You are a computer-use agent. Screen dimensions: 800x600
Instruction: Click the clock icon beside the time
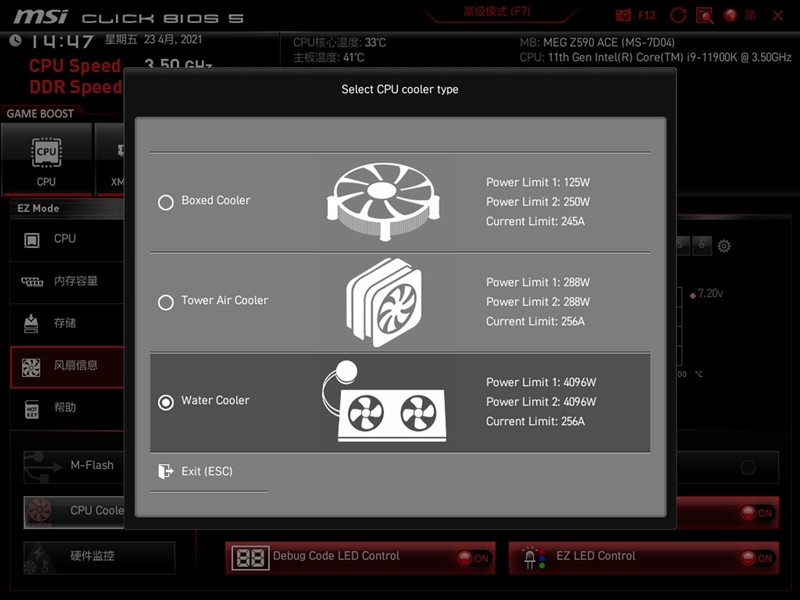point(15,40)
